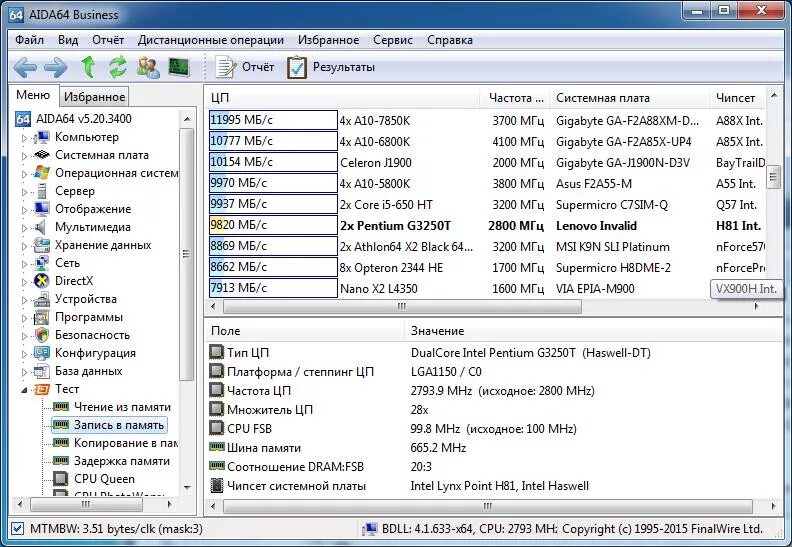Image resolution: width=792 pixels, height=547 pixels.
Task: Sort by the Системная плата column header
Action: pyautogui.click(x=630, y=98)
